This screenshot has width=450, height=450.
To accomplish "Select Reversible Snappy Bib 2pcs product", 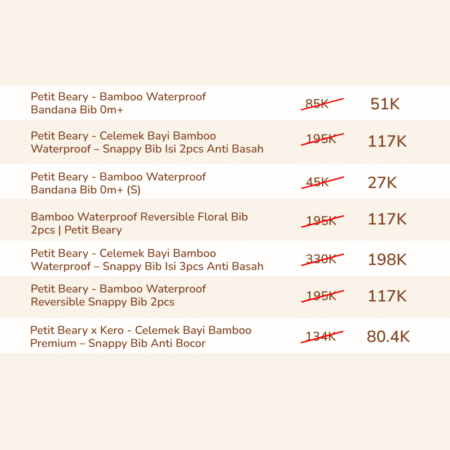I will click(118, 295).
